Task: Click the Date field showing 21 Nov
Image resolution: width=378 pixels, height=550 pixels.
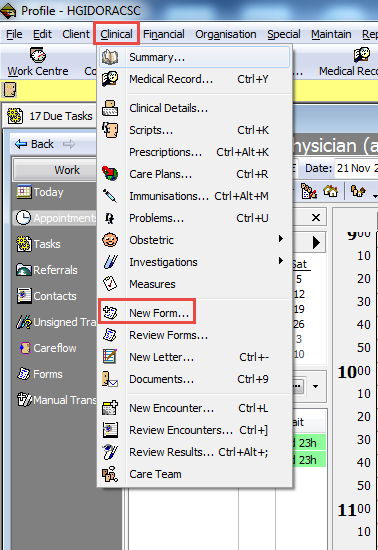Action: pyautogui.click(x=356, y=168)
